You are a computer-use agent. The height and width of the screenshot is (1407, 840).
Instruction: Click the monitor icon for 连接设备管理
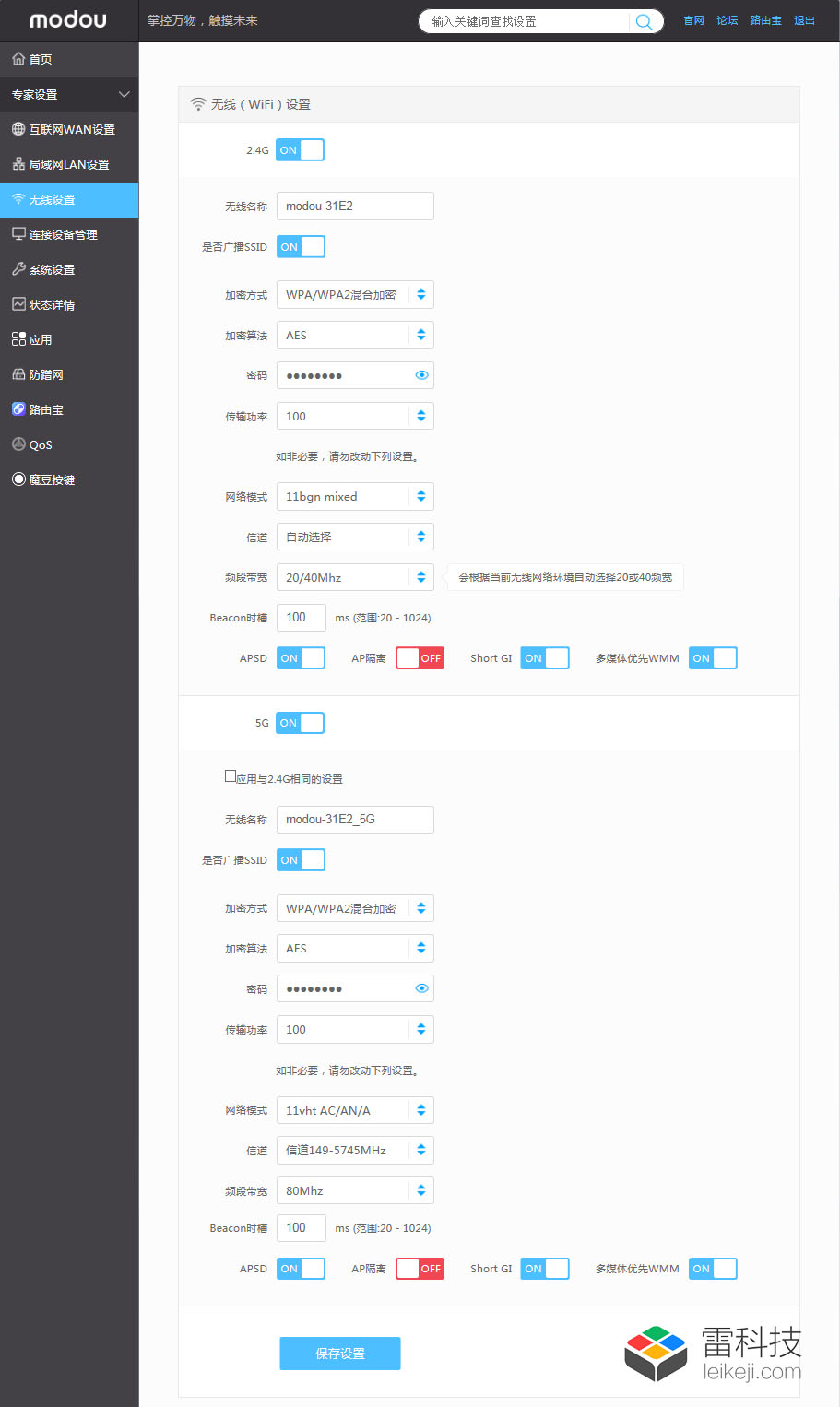(x=18, y=234)
